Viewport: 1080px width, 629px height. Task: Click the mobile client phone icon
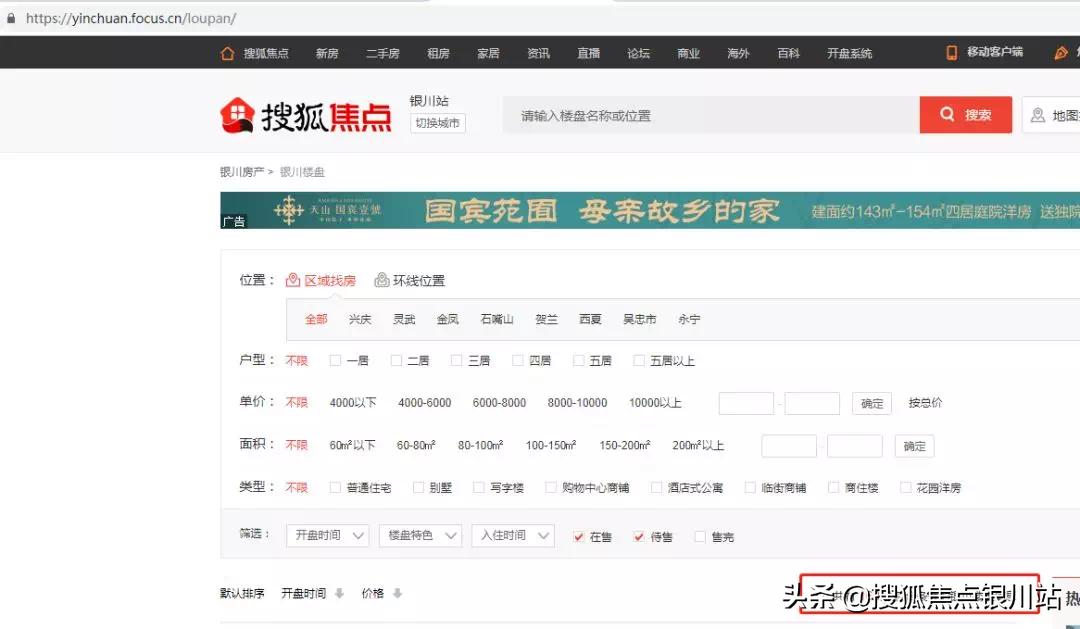(x=950, y=53)
